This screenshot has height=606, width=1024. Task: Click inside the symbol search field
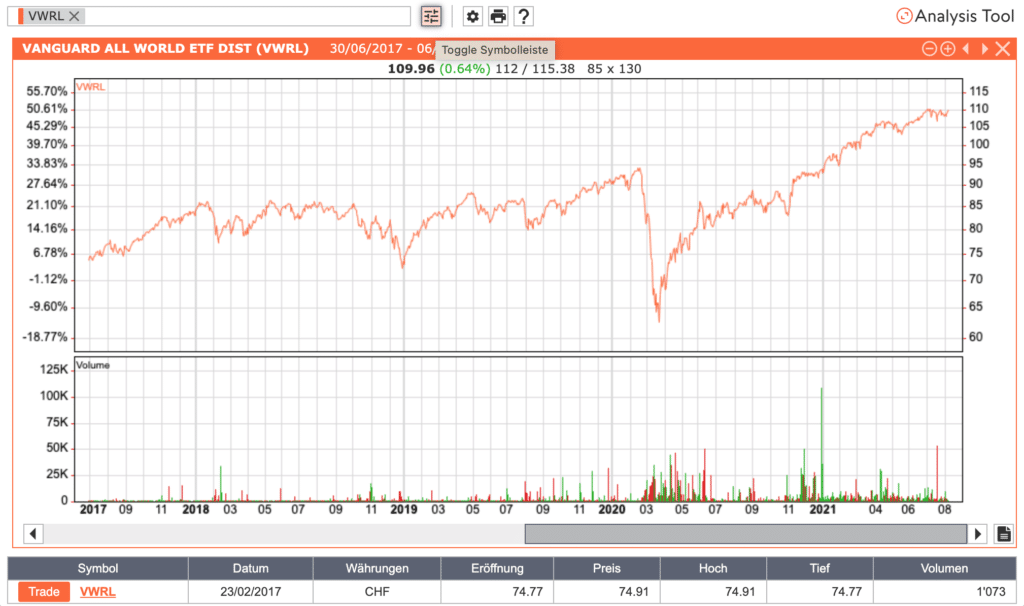[250, 16]
